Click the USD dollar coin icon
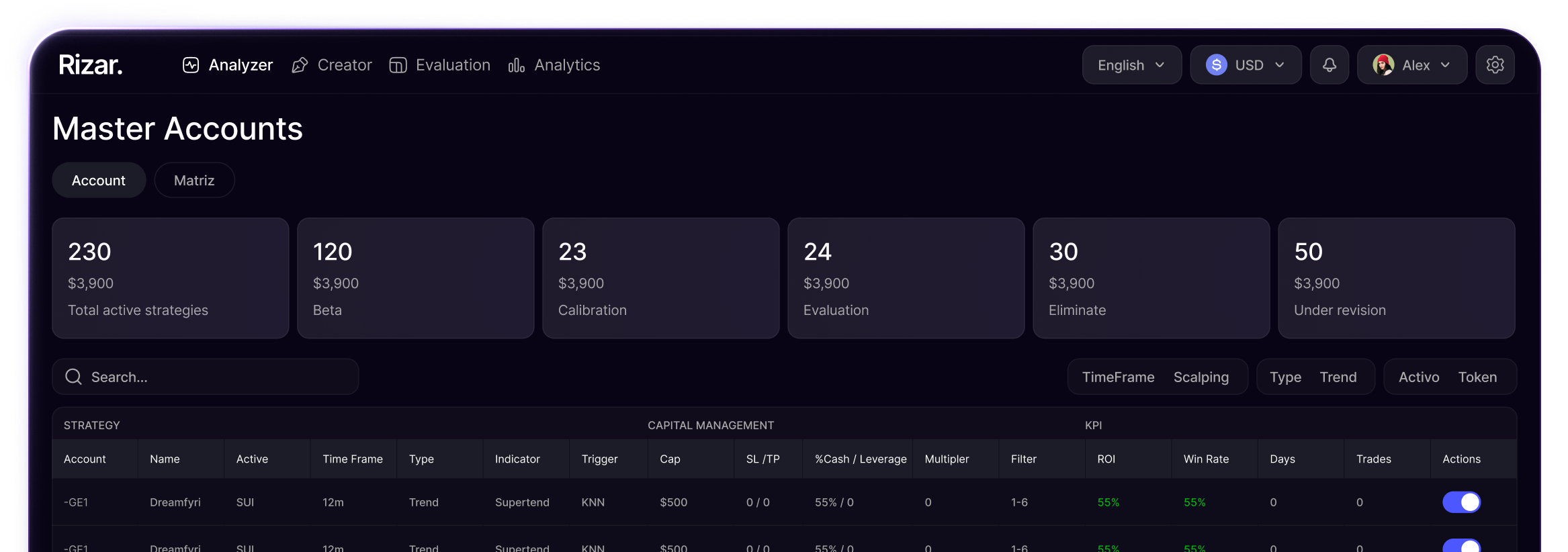This screenshot has height=552, width=1568. 1217,65
